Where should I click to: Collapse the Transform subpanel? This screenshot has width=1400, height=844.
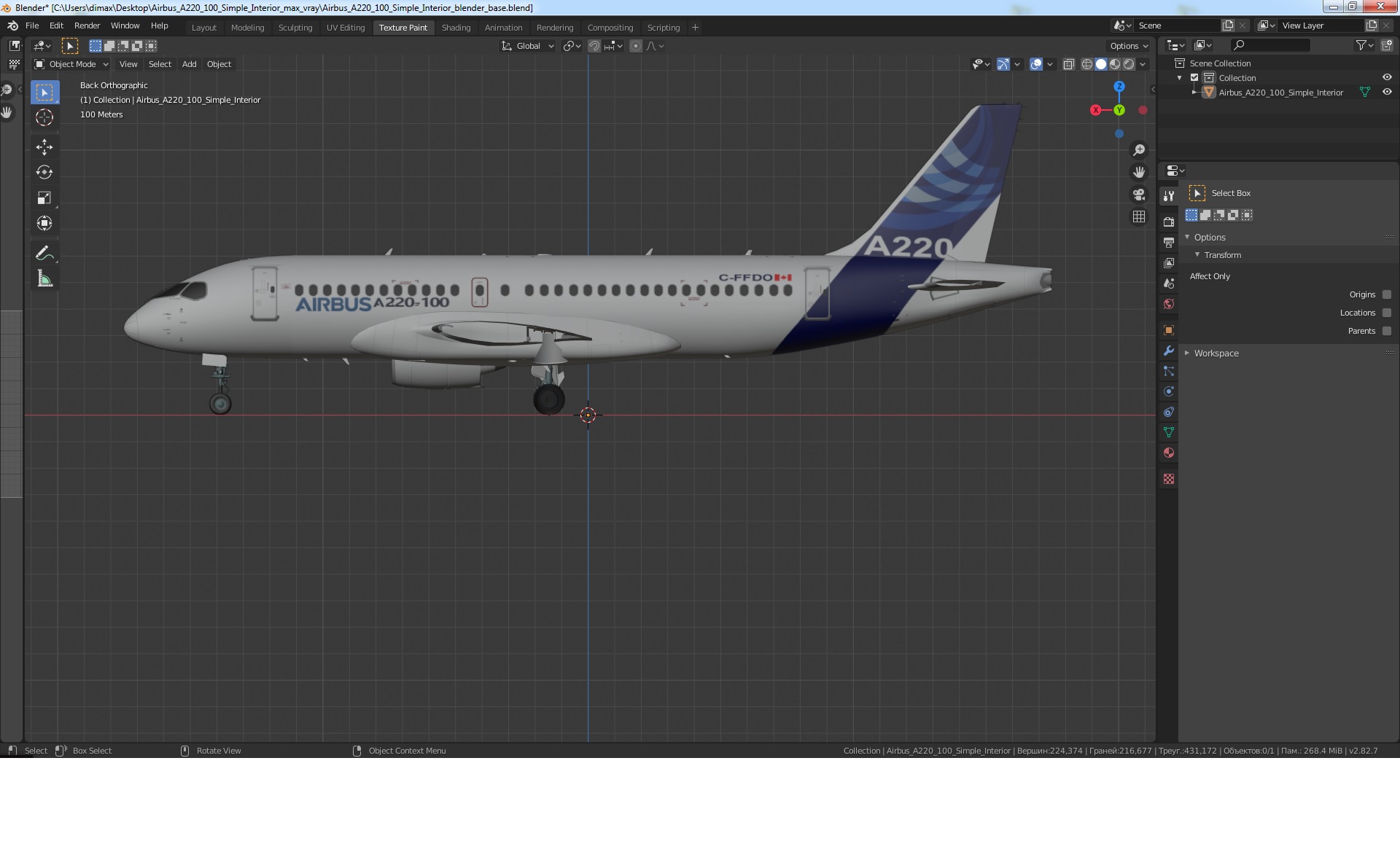(x=1197, y=254)
